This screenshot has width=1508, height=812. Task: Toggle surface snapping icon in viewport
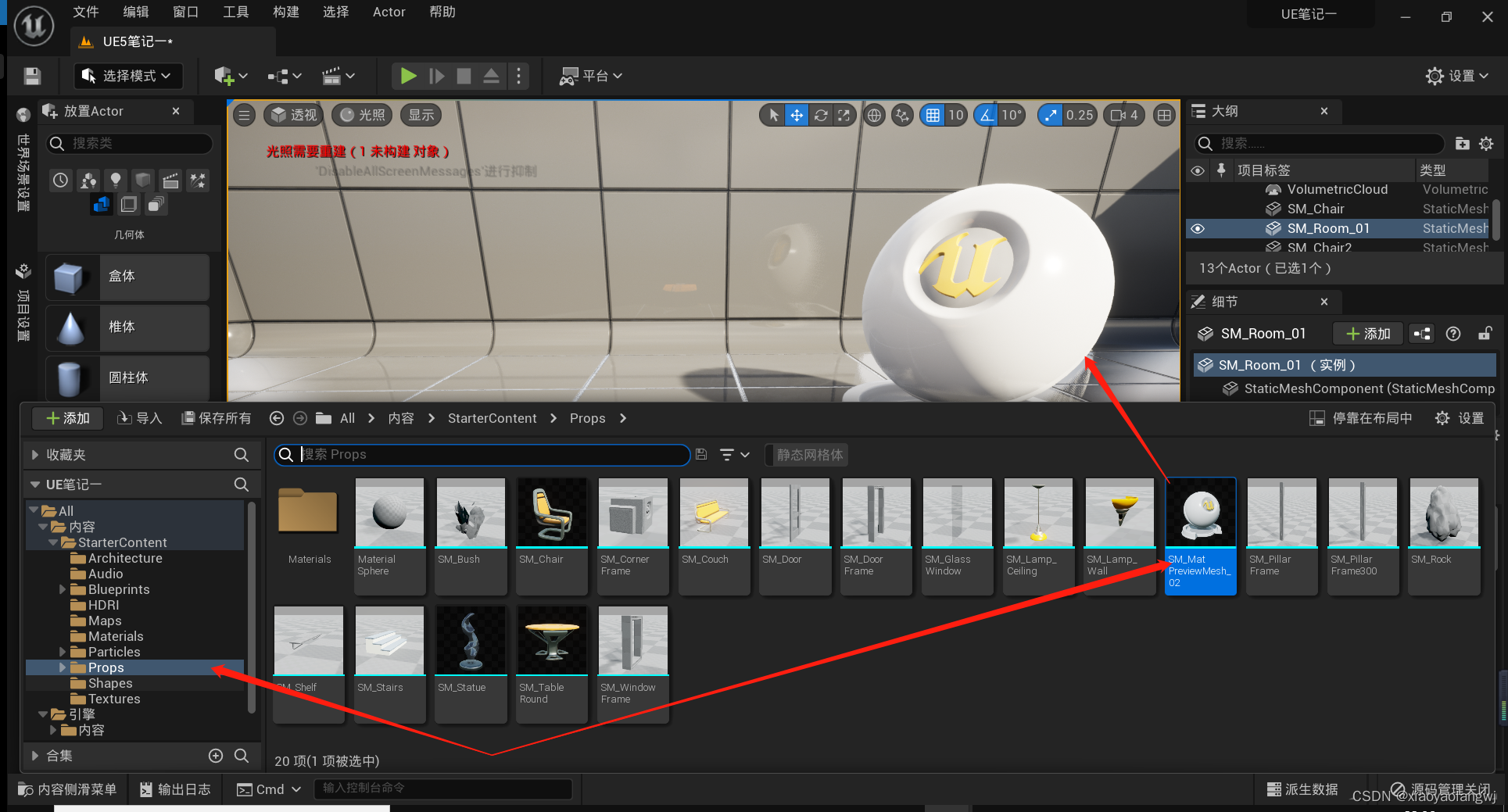902,116
